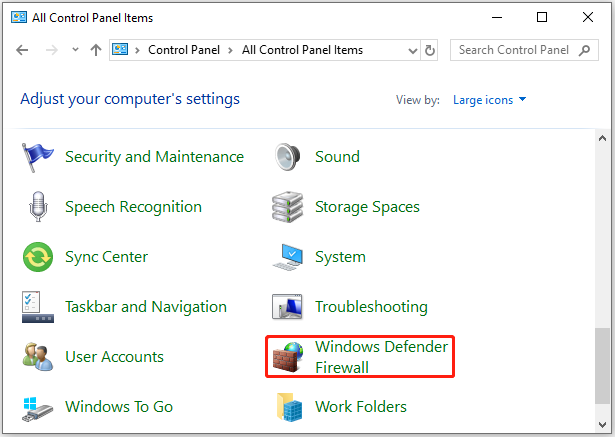This screenshot has height=437, width=615.
Task: Open the Troubleshooting link
Action: tap(371, 307)
